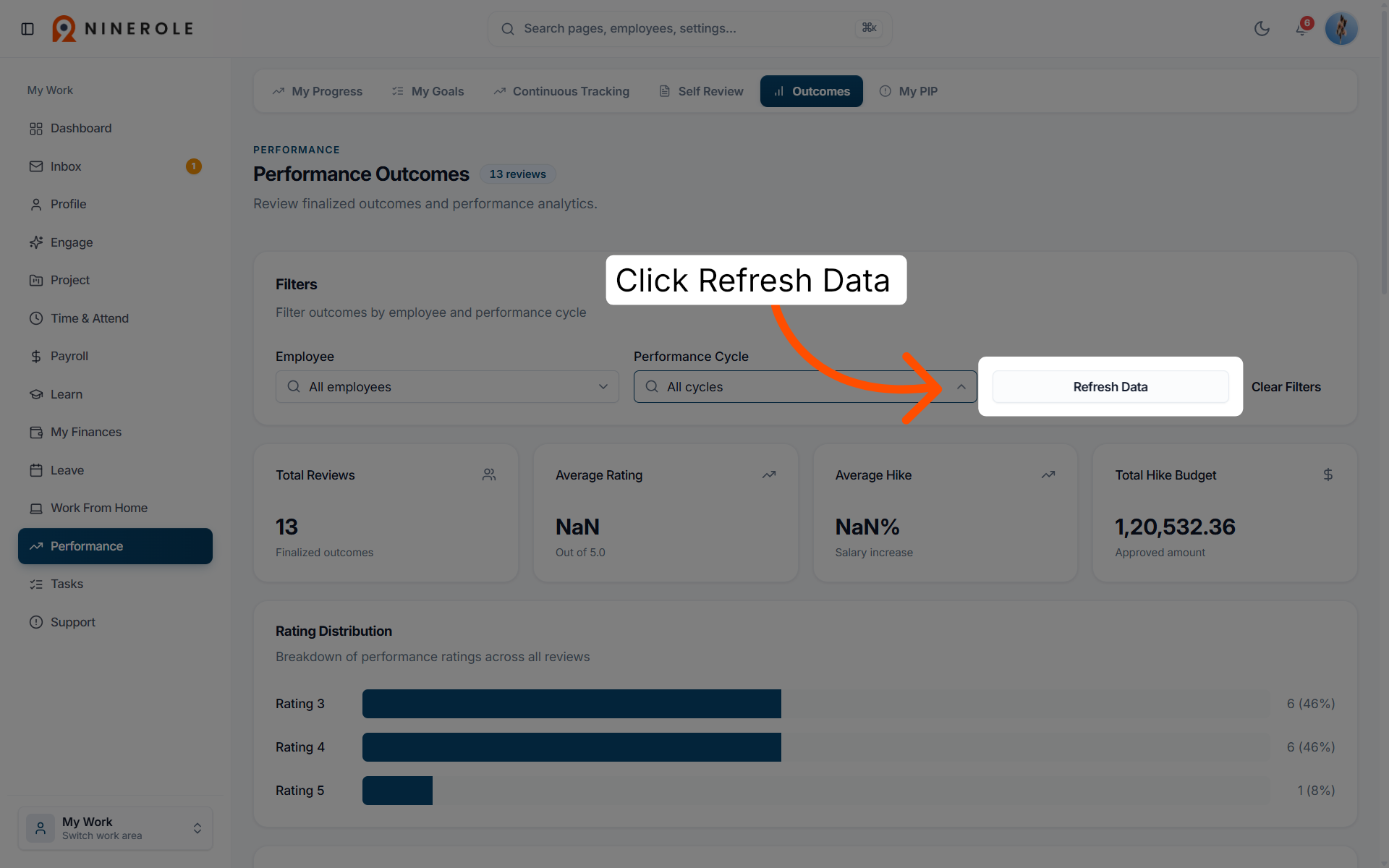This screenshot has width=1389, height=868.
Task: Click the Total Reviews people icon
Action: 489,475
